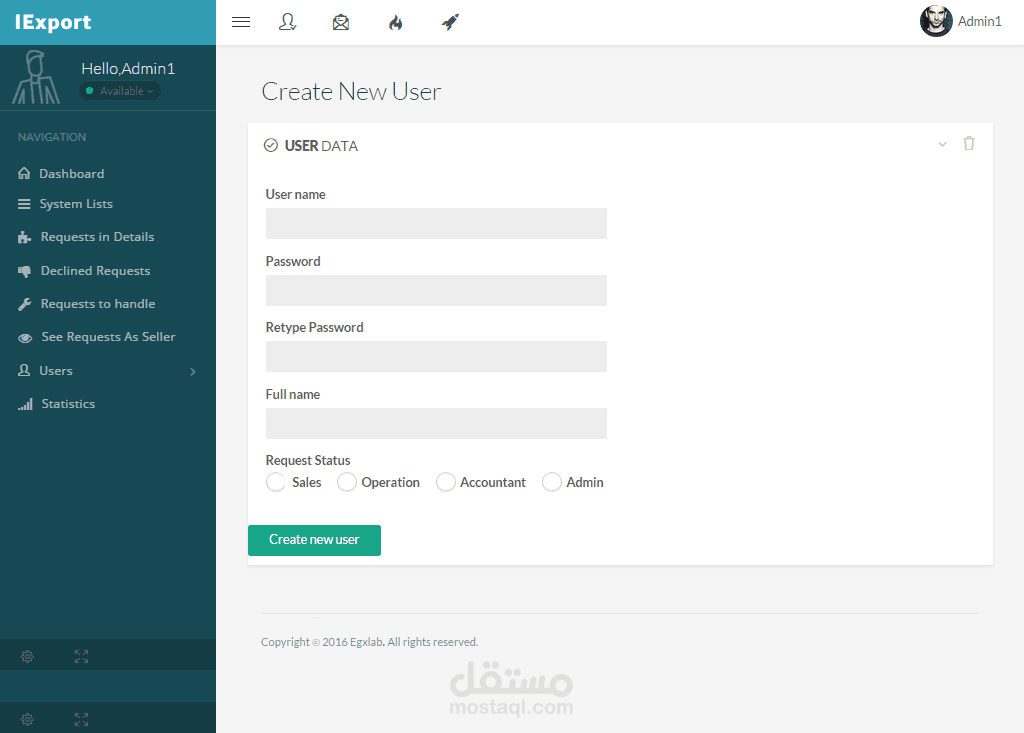This screenshot has width=1024, height=733.
Task: Click the check-circle icon beside USER DATA
Action: coord(271,145)
